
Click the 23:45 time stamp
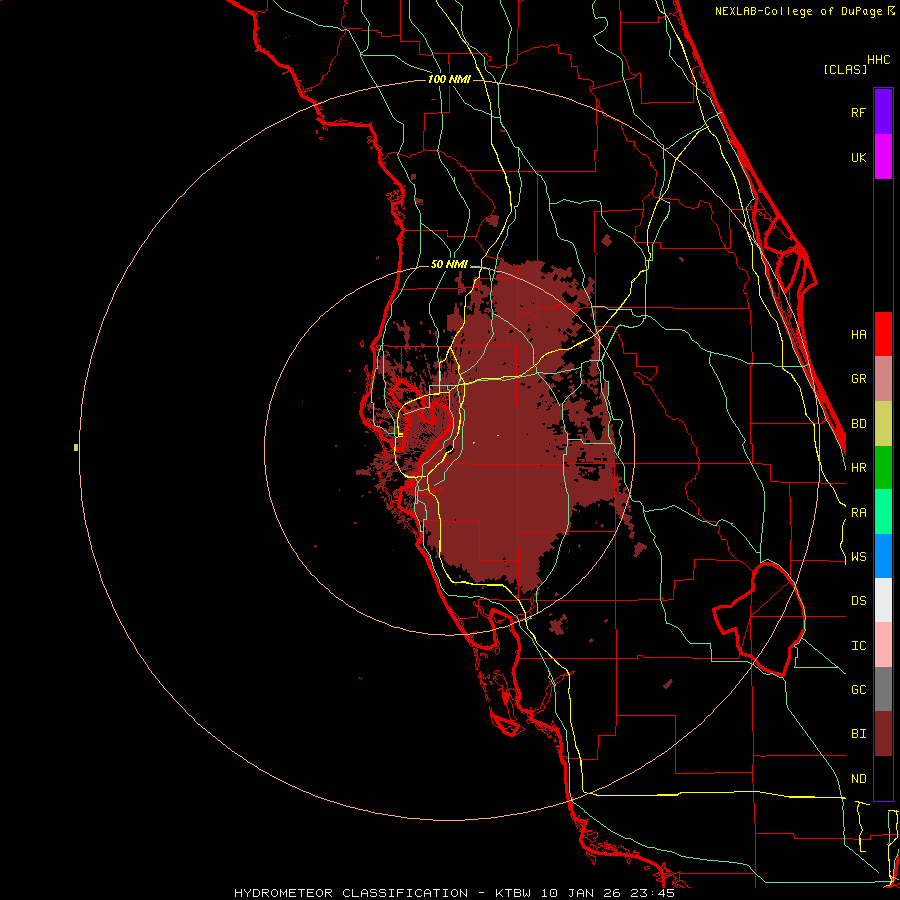[655, 893]
